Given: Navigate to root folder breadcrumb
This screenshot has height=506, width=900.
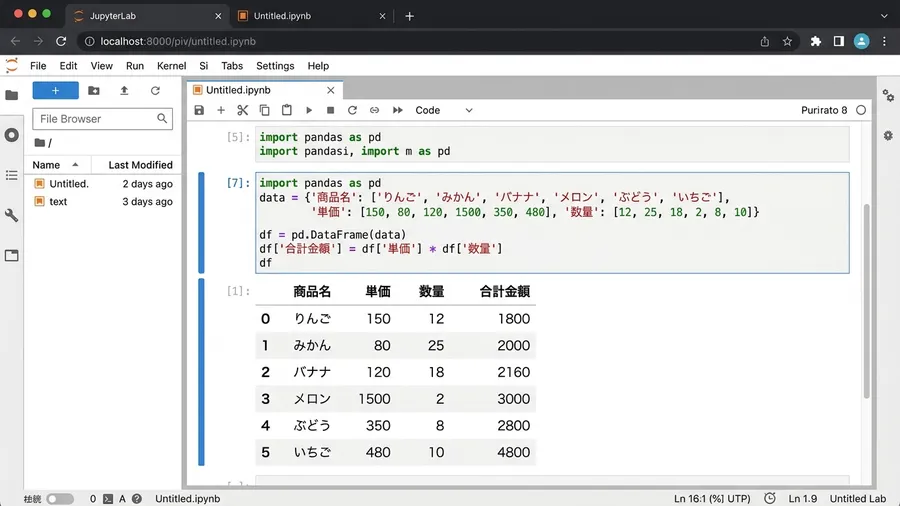Looking at the screenshot, I should (40, 143).
